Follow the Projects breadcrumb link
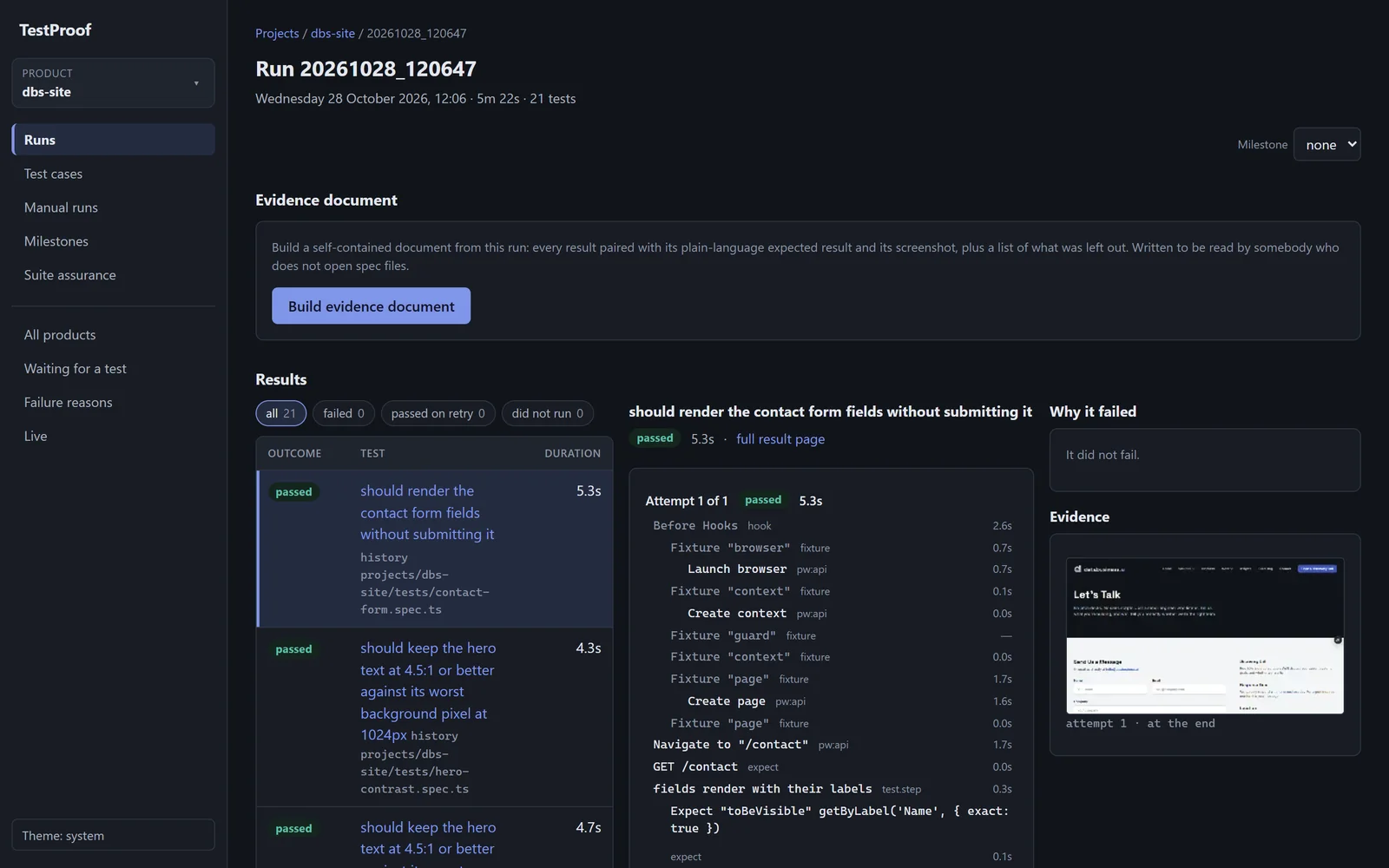Viewport: 1389px width, 868px height. pos(277,33)
